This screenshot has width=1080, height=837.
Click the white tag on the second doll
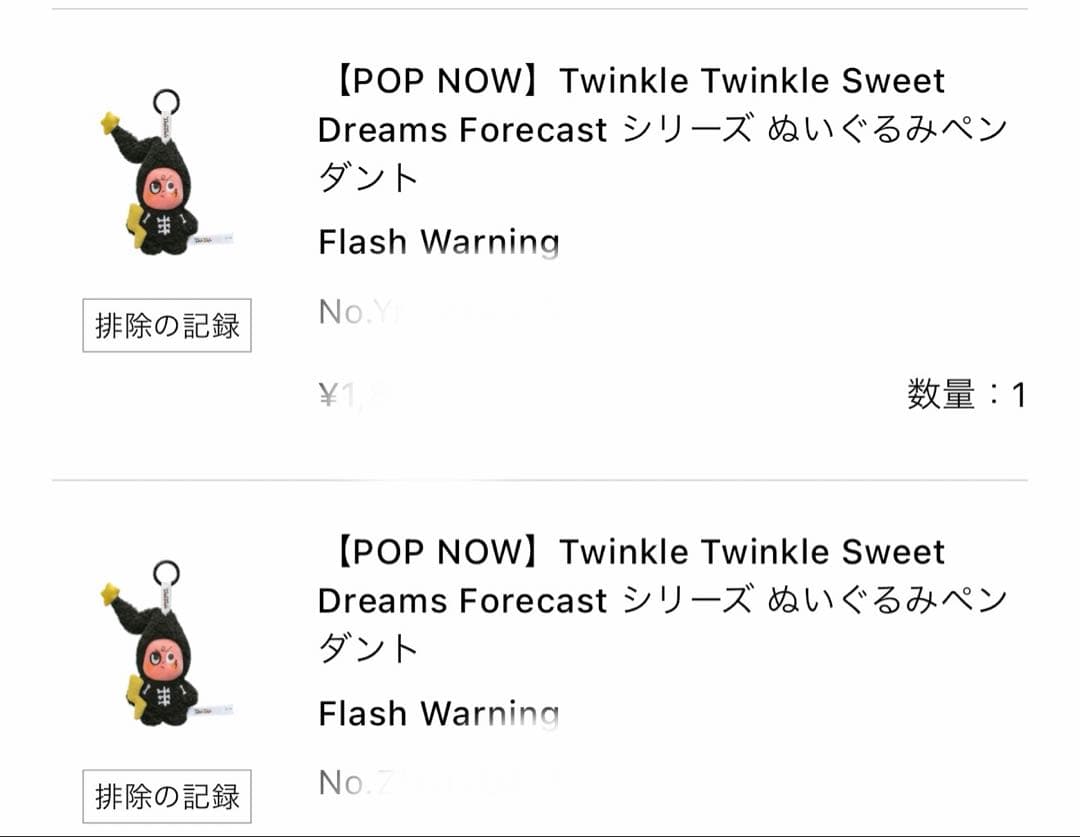(216, 710)
